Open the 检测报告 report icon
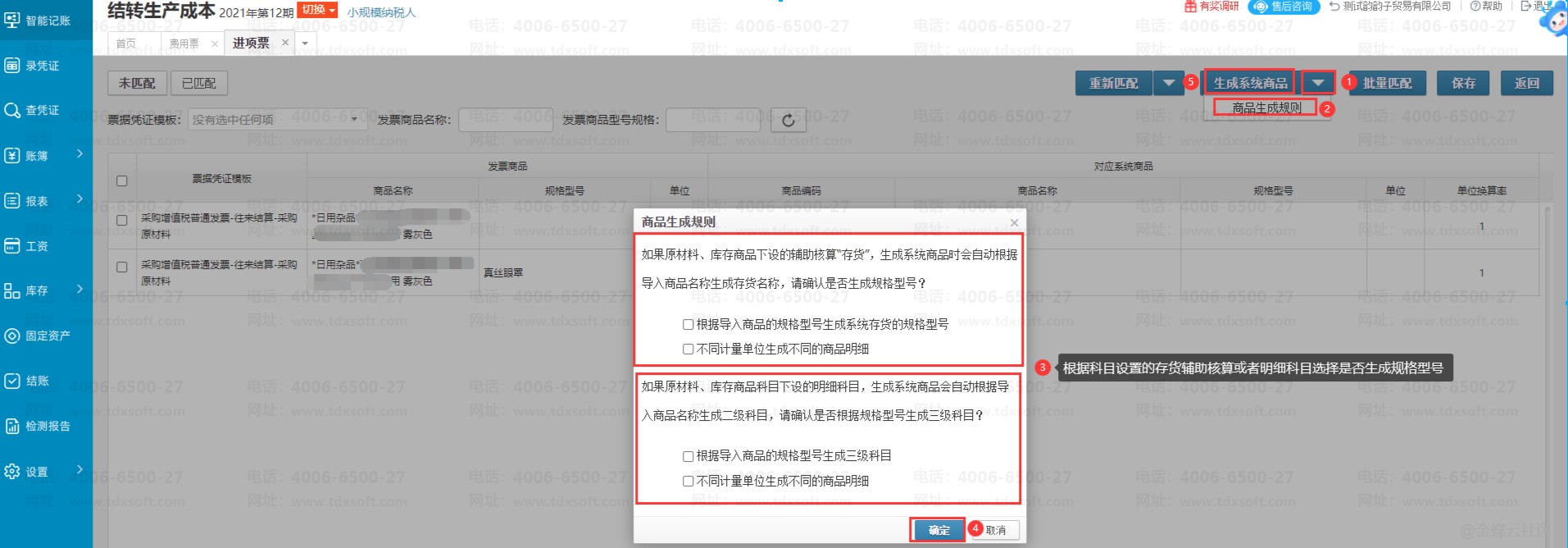 tap(12, 426)
